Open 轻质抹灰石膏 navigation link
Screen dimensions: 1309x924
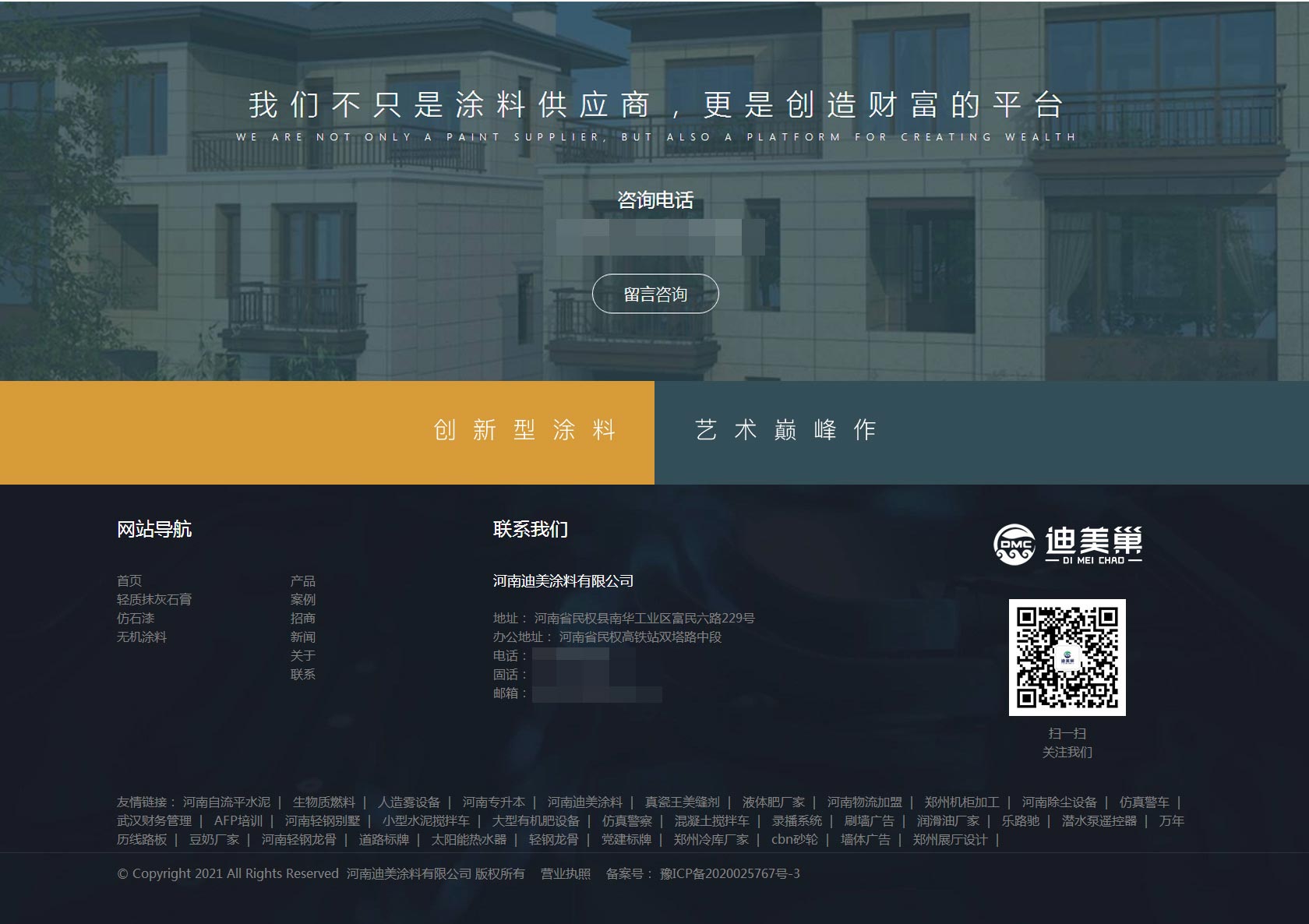point(154,599)
